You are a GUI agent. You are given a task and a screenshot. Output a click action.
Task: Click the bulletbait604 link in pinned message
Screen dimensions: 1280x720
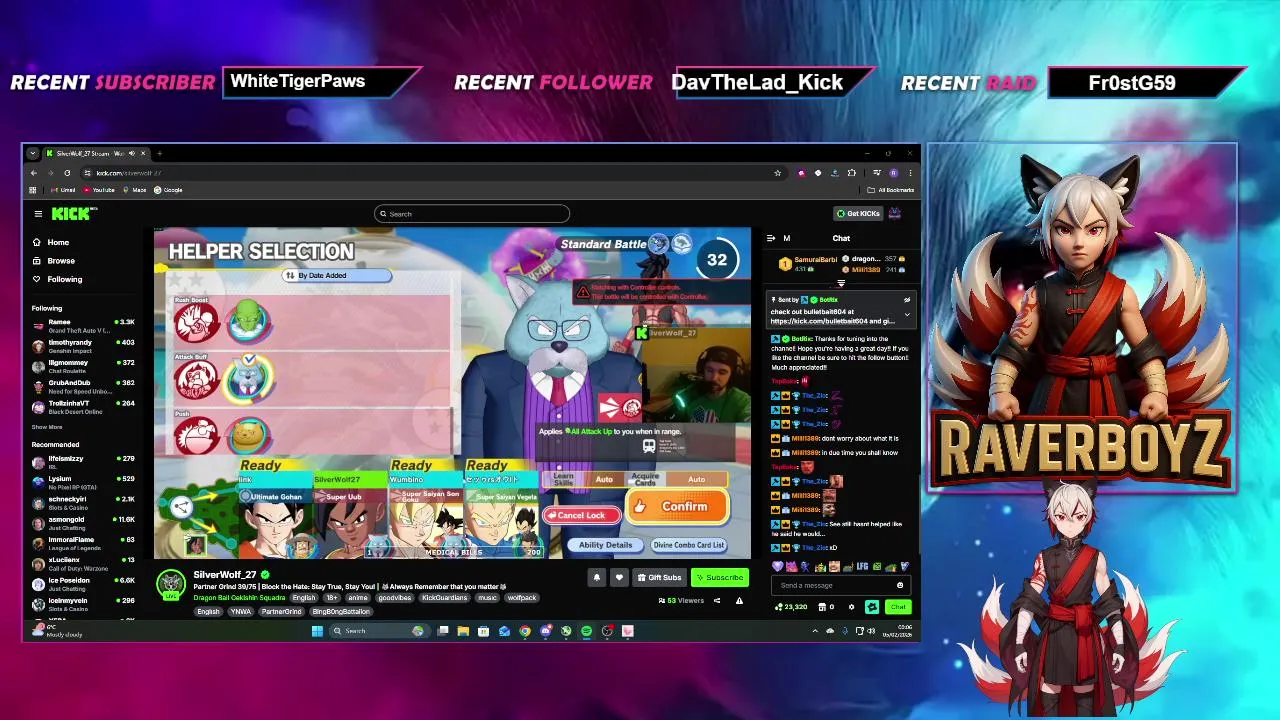point(832,321)
